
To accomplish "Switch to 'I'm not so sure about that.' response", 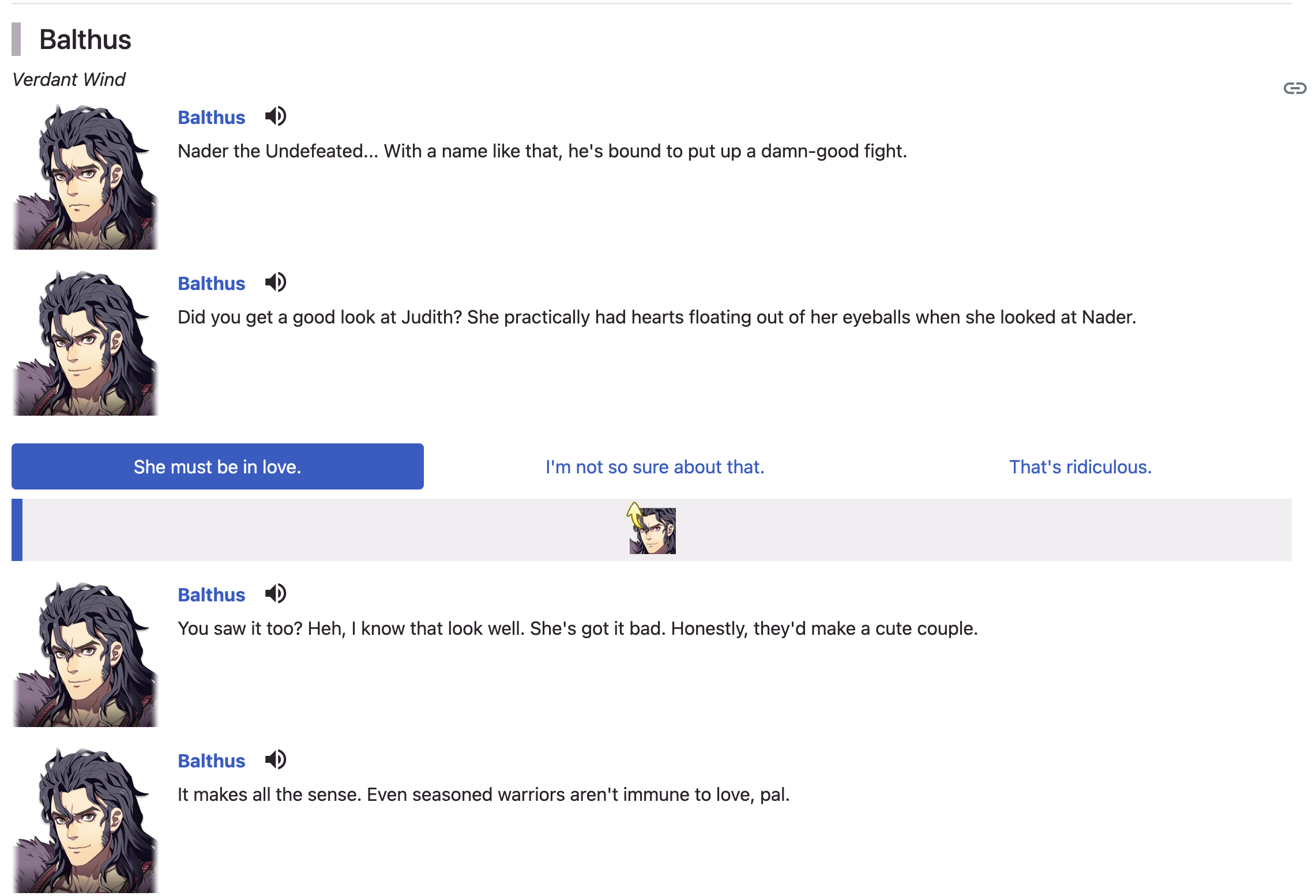I will click(655, 467).
